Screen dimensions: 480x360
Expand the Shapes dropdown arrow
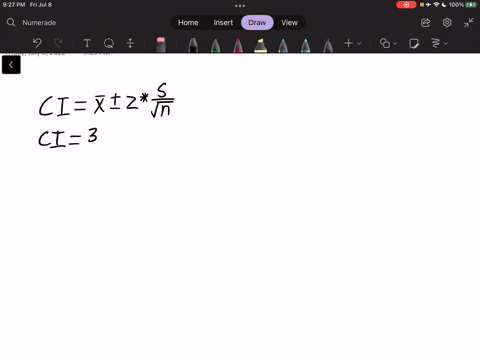(395, 43)
